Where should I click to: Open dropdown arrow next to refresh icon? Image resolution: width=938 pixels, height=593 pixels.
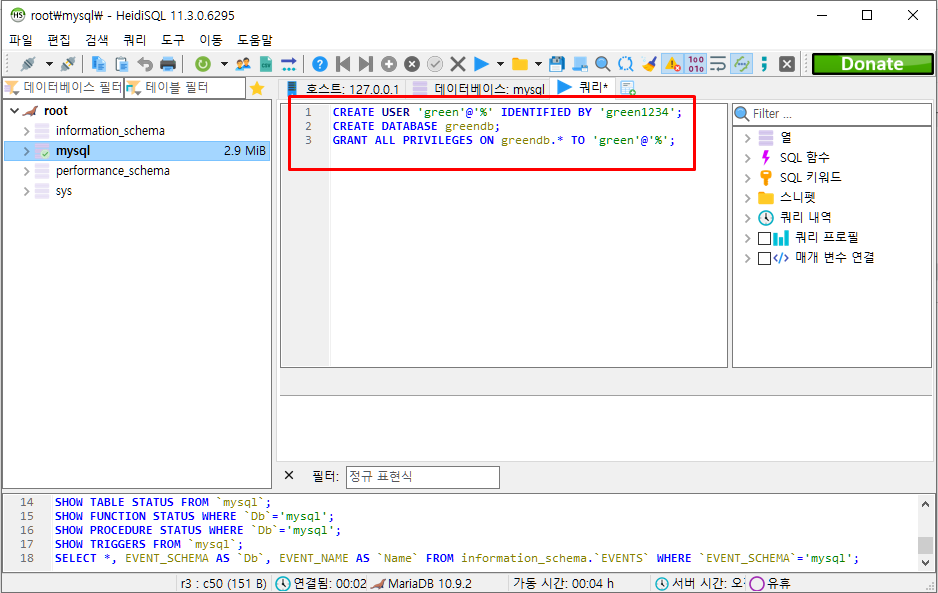[x=224, y=64]
